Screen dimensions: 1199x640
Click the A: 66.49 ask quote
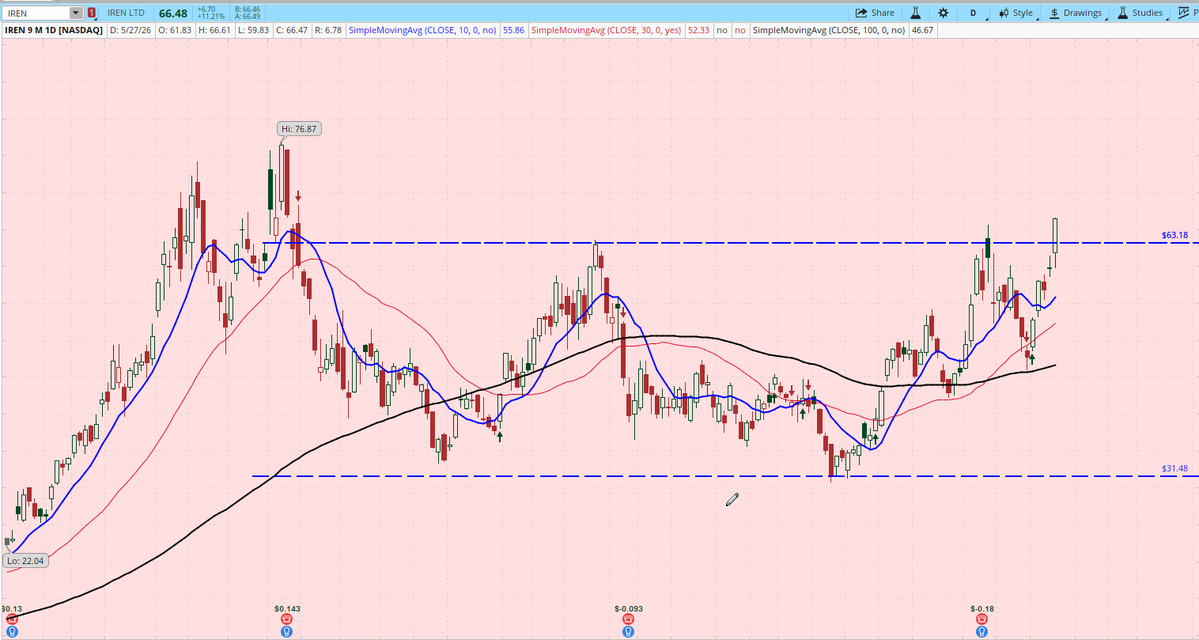point(248,17)
